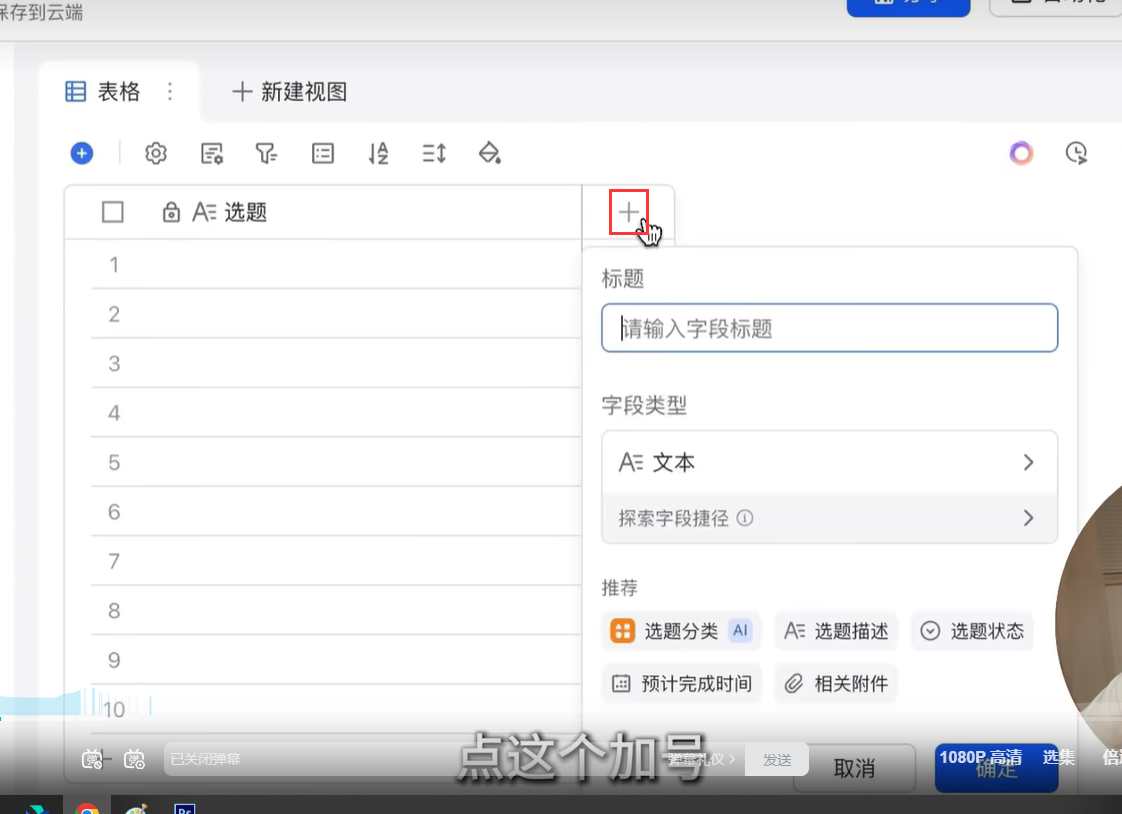This screenshot has height=814, width=1122.
Task: Focus the 请输入字段标题 title input
Action: 829,328
